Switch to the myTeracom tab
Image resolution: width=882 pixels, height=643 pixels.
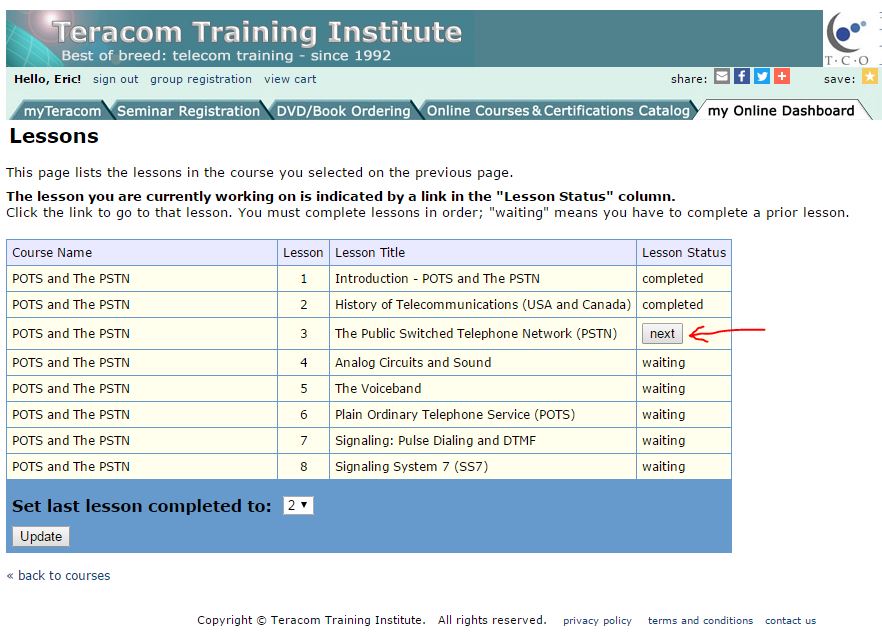click(x=62, y=111)
